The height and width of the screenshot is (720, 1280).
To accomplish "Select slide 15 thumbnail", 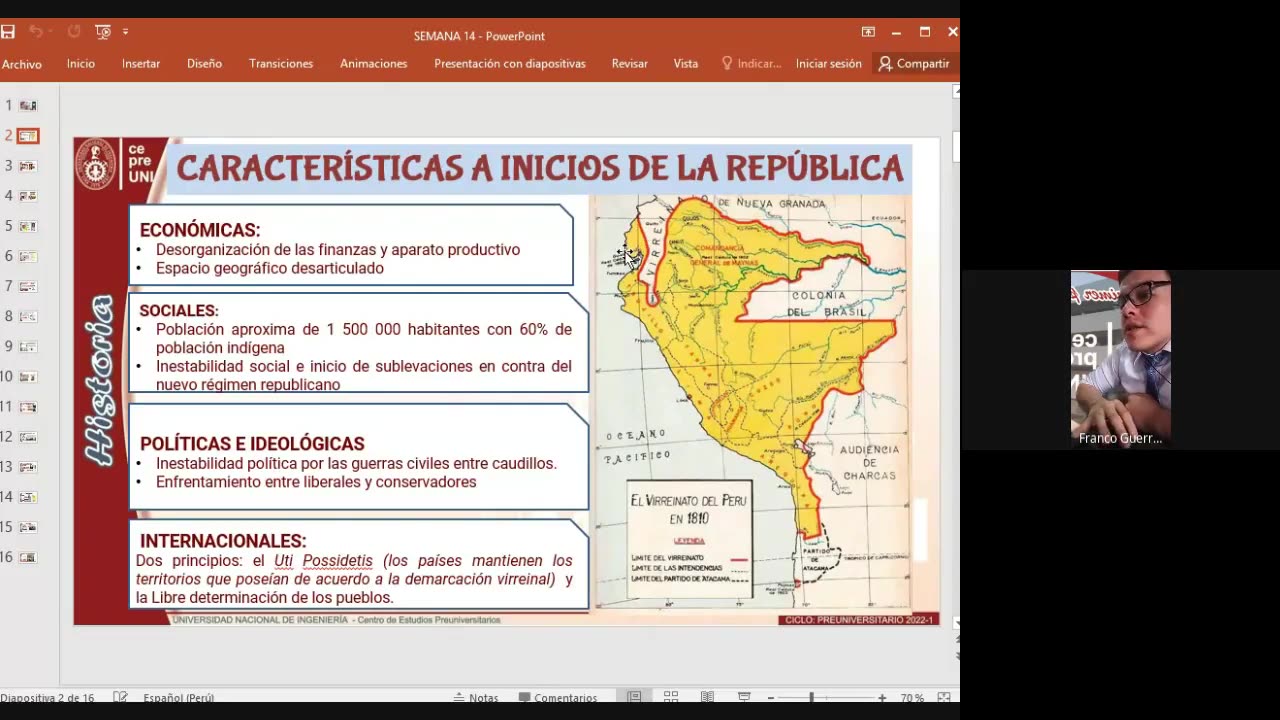I will [28, 527].
